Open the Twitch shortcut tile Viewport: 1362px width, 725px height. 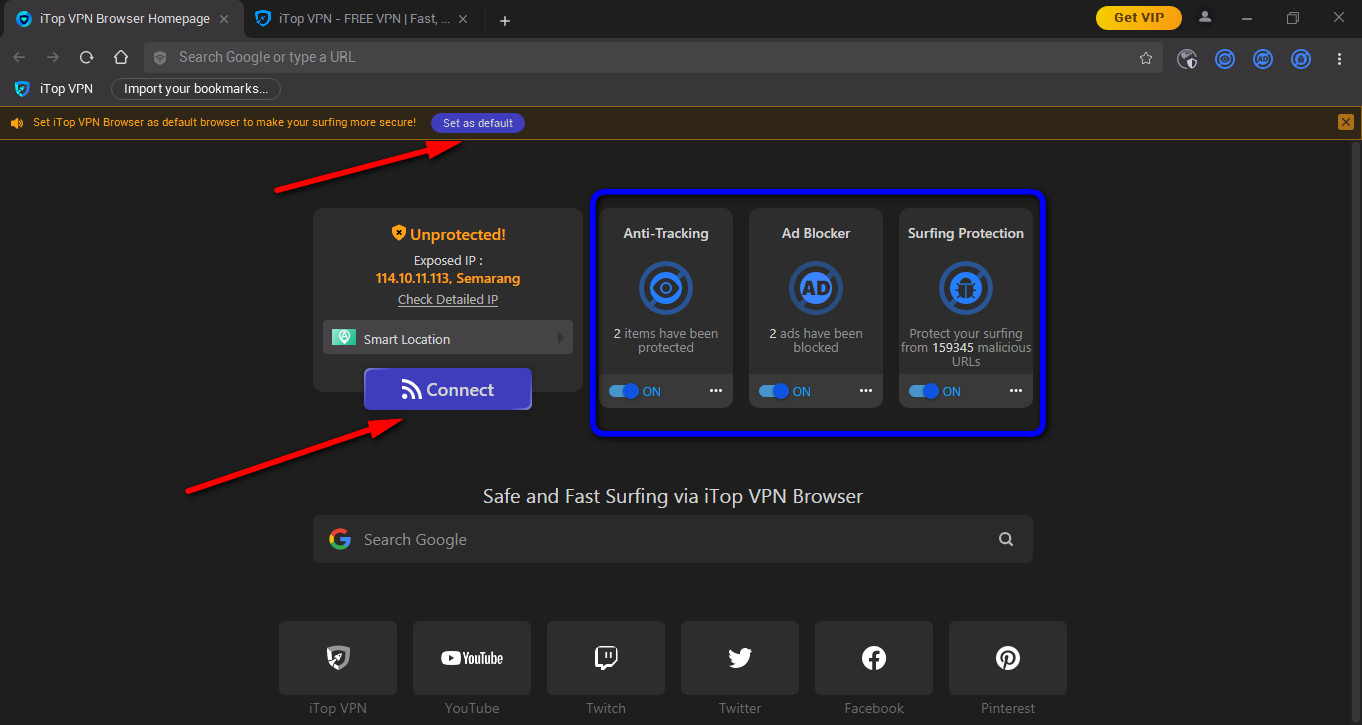(606, 658)
